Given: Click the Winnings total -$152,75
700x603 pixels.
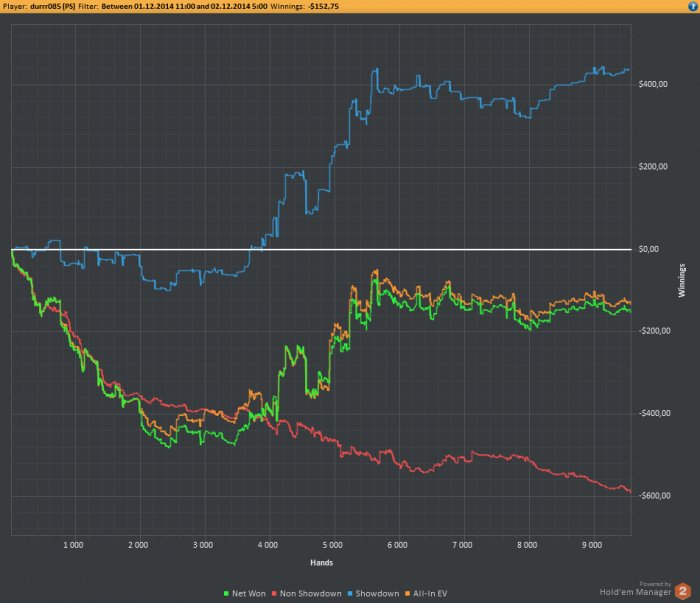Looking at the screenshot, I should click(323, 6).
